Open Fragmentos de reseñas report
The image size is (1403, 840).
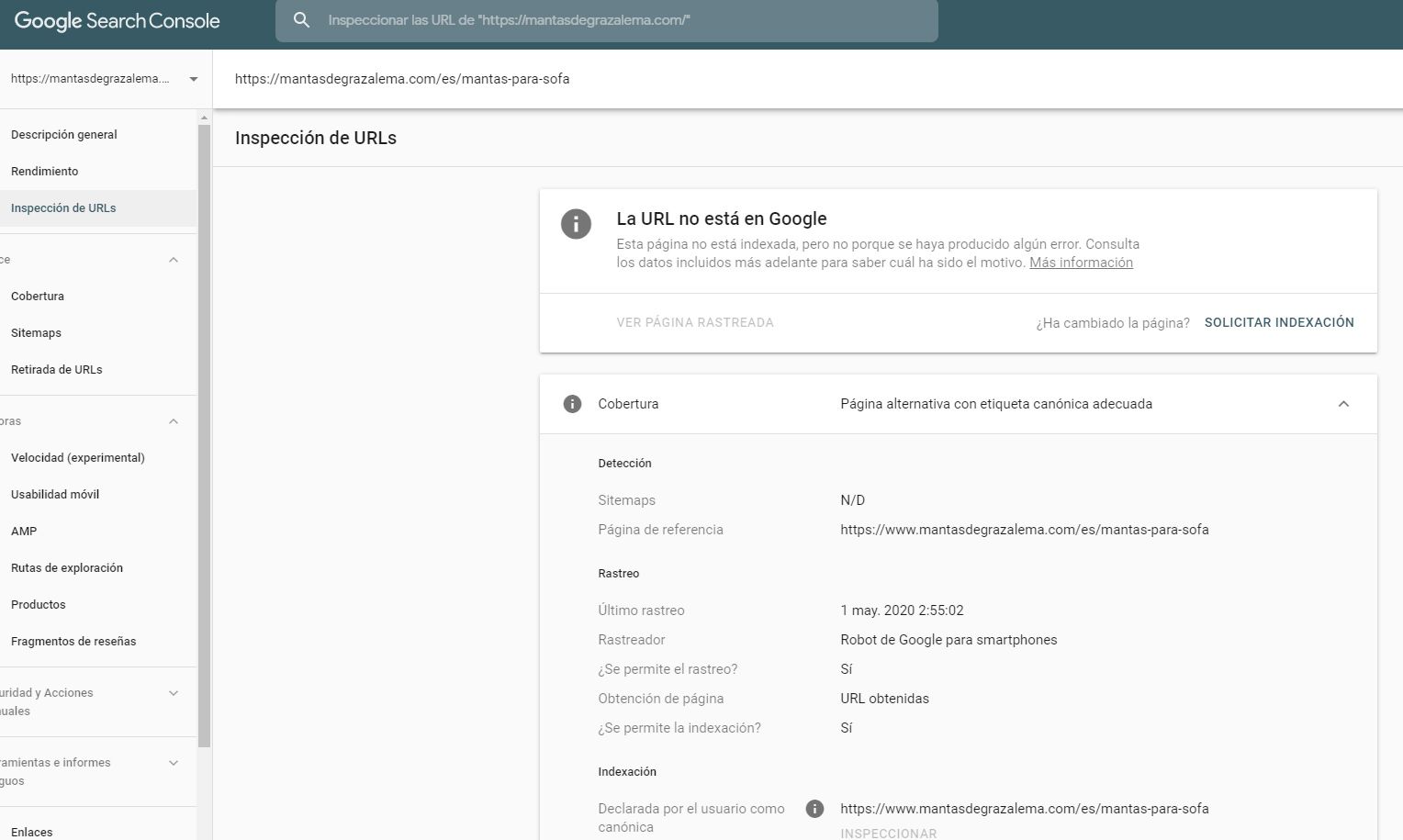(x=73, y=642)
